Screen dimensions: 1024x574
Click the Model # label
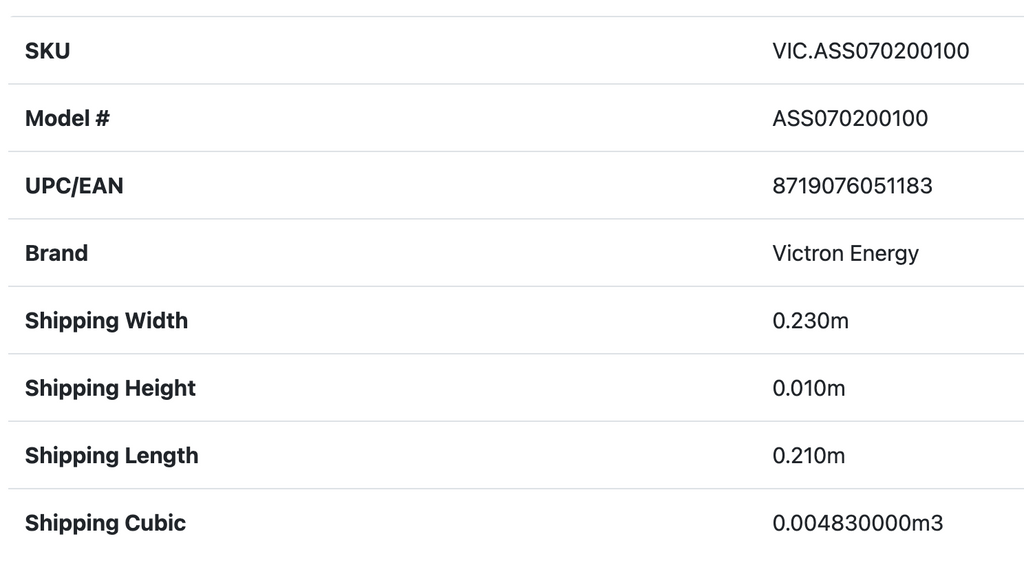click(x=67, y=118)
